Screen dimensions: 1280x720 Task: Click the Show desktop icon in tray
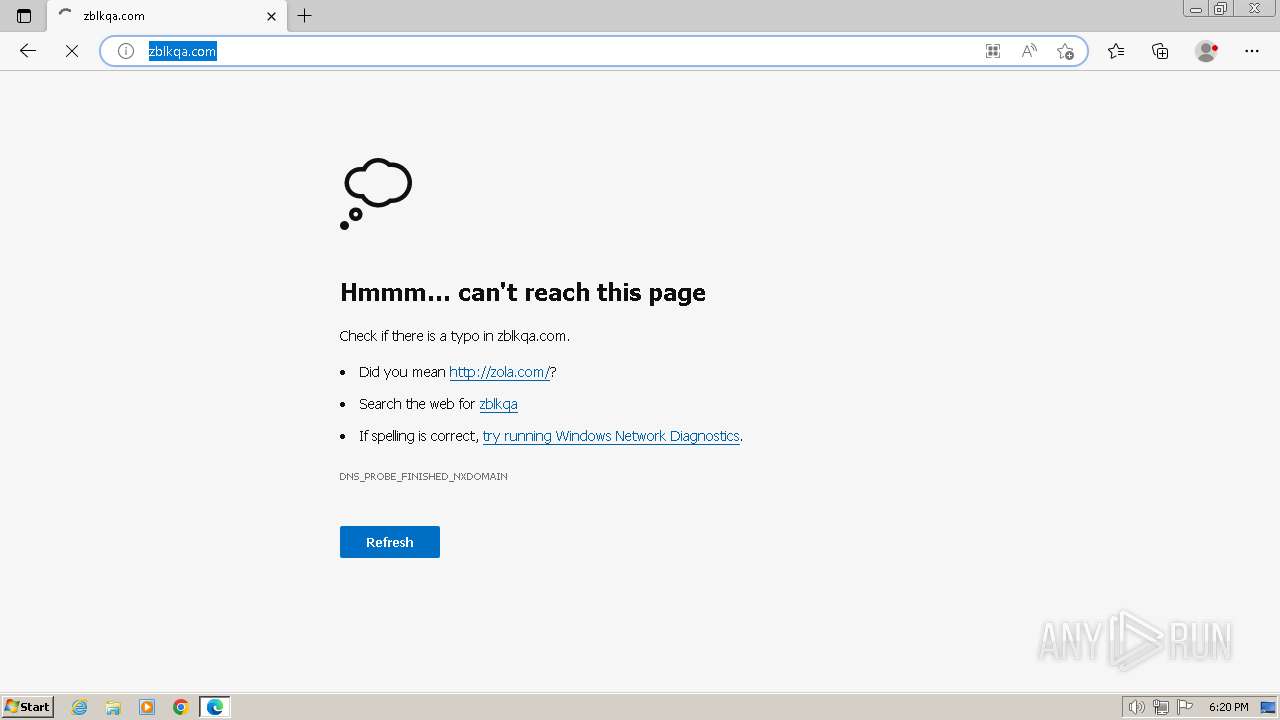coord(1268,707)
